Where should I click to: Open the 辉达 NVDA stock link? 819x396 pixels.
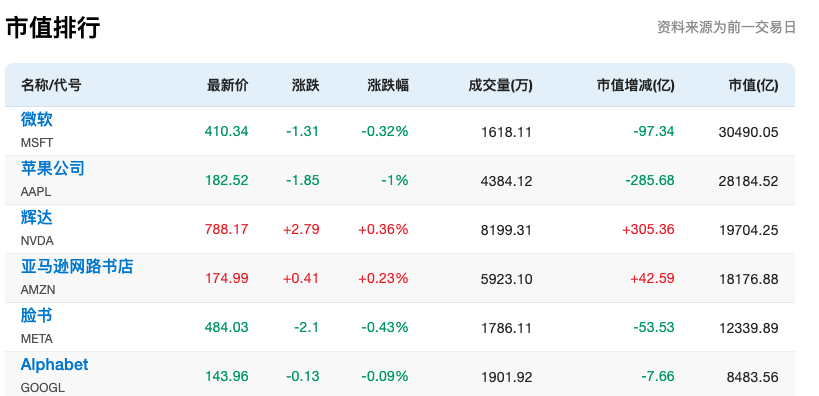37,217
